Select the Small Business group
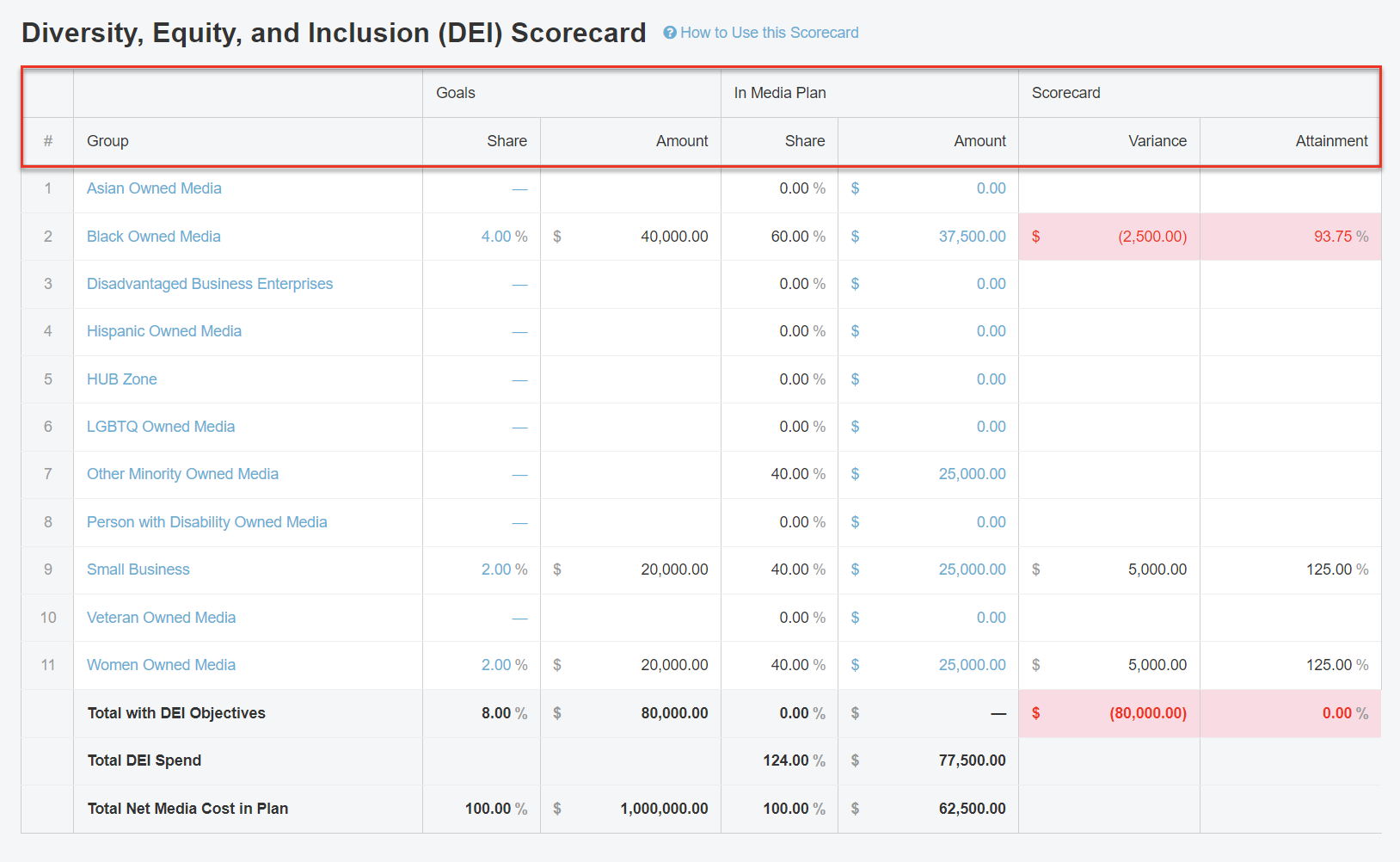This screenshot has height=862, width=1400. click(138, 570)
